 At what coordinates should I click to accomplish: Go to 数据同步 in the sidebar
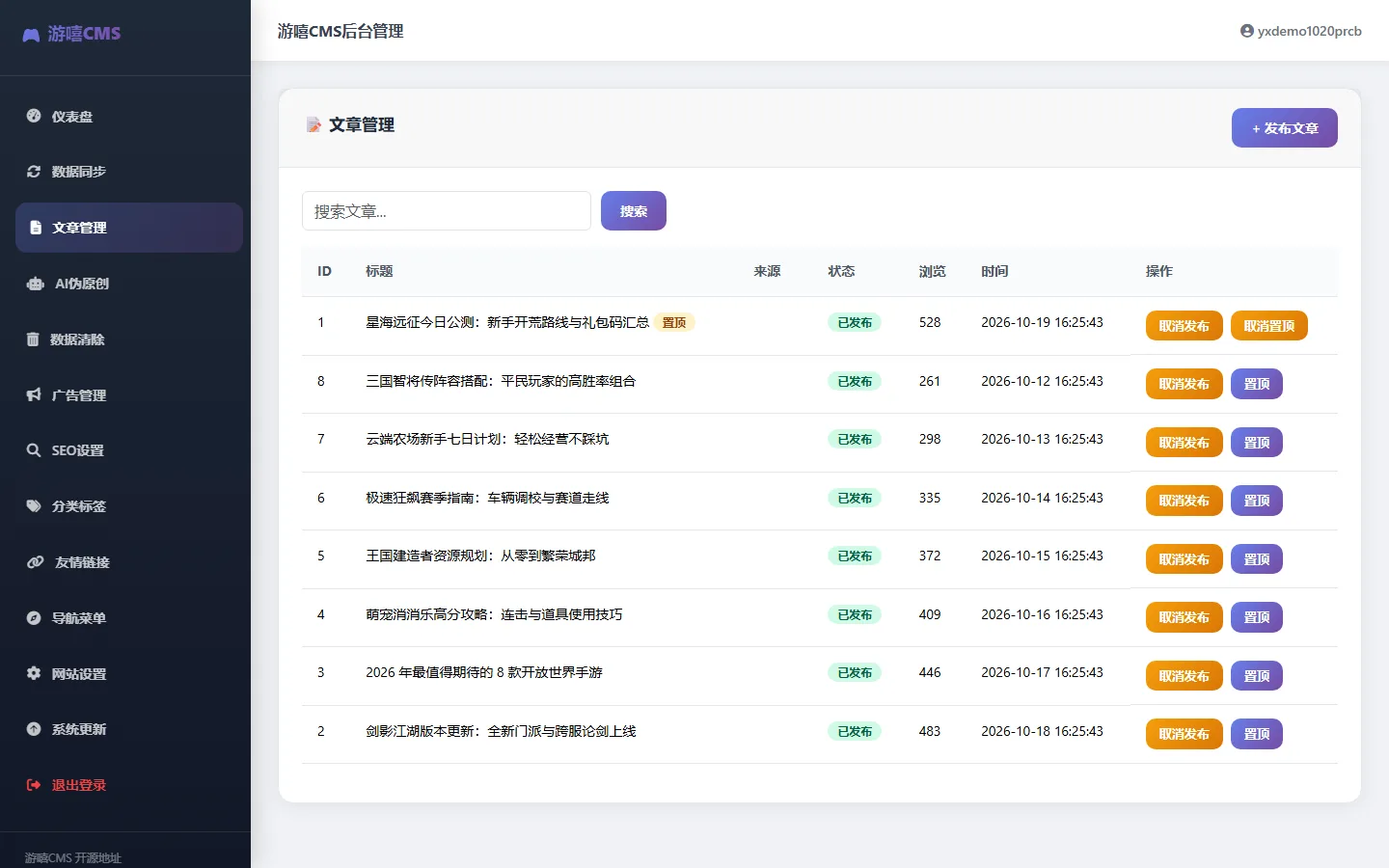pyautogui.click(x=129, y=172)
